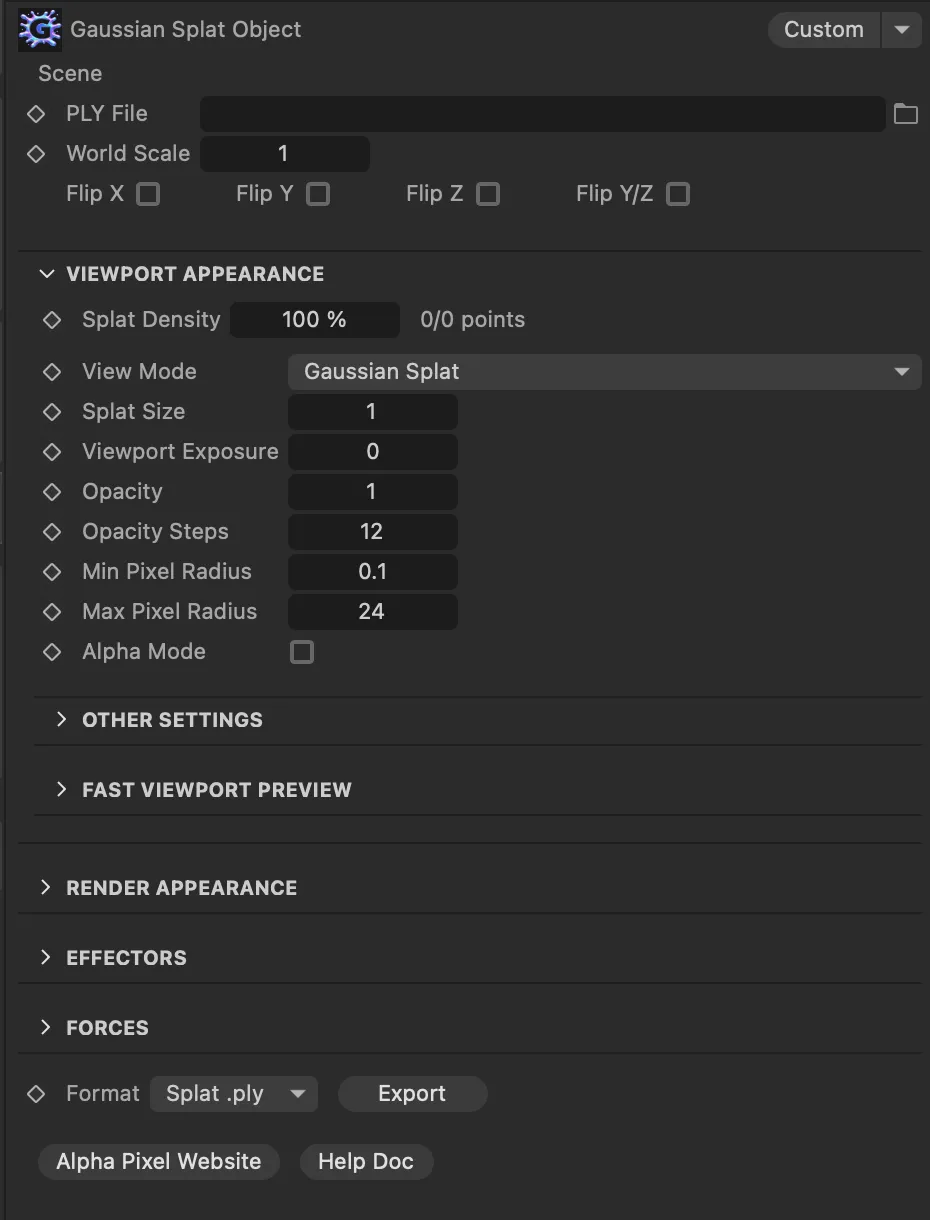Screen dimensions: 930x1220
Task: Toggle Alpha Mode on
Action: pos(302,652)
